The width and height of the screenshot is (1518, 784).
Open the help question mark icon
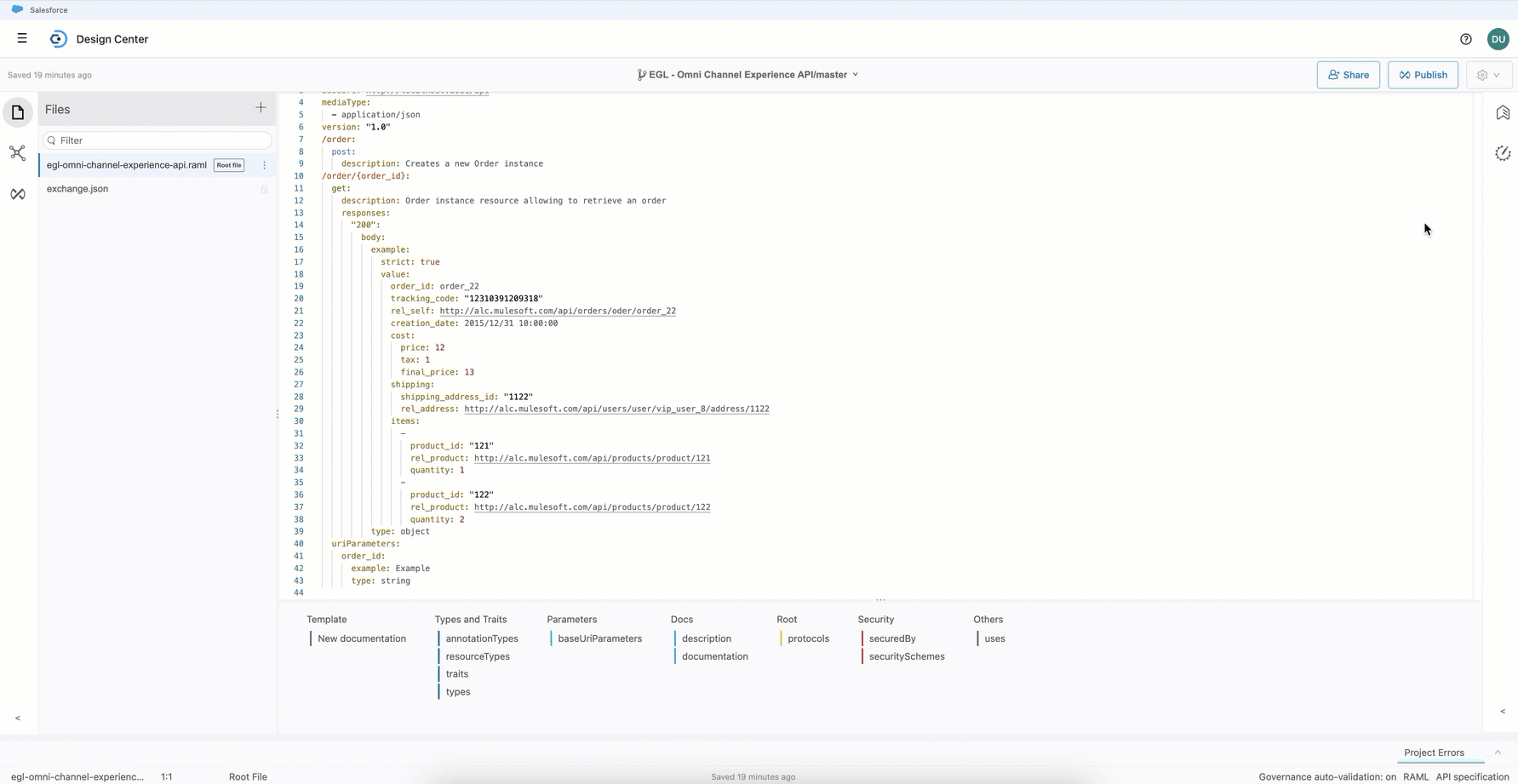click(1465, 39)
